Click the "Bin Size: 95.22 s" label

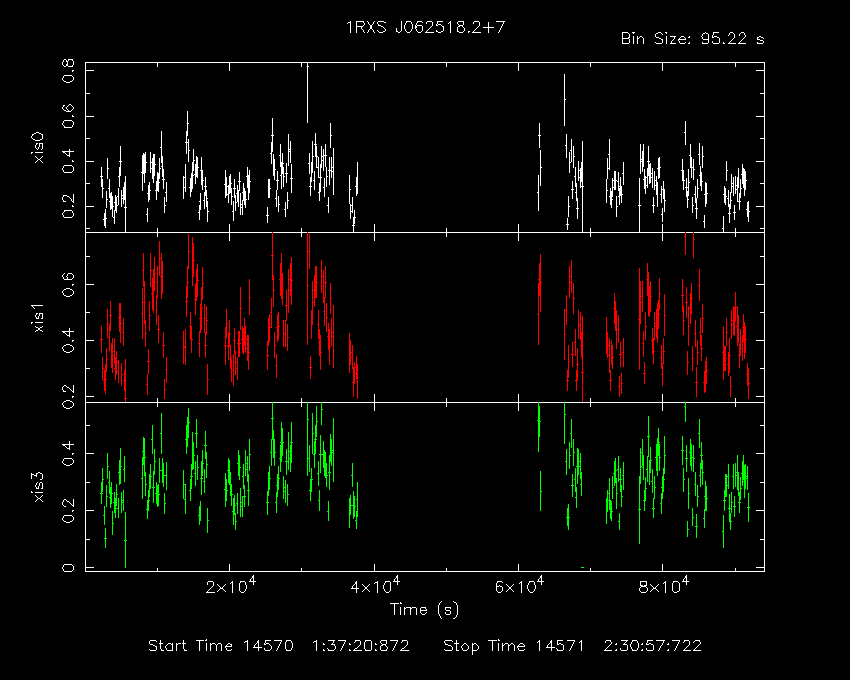[x=693, y=39]
